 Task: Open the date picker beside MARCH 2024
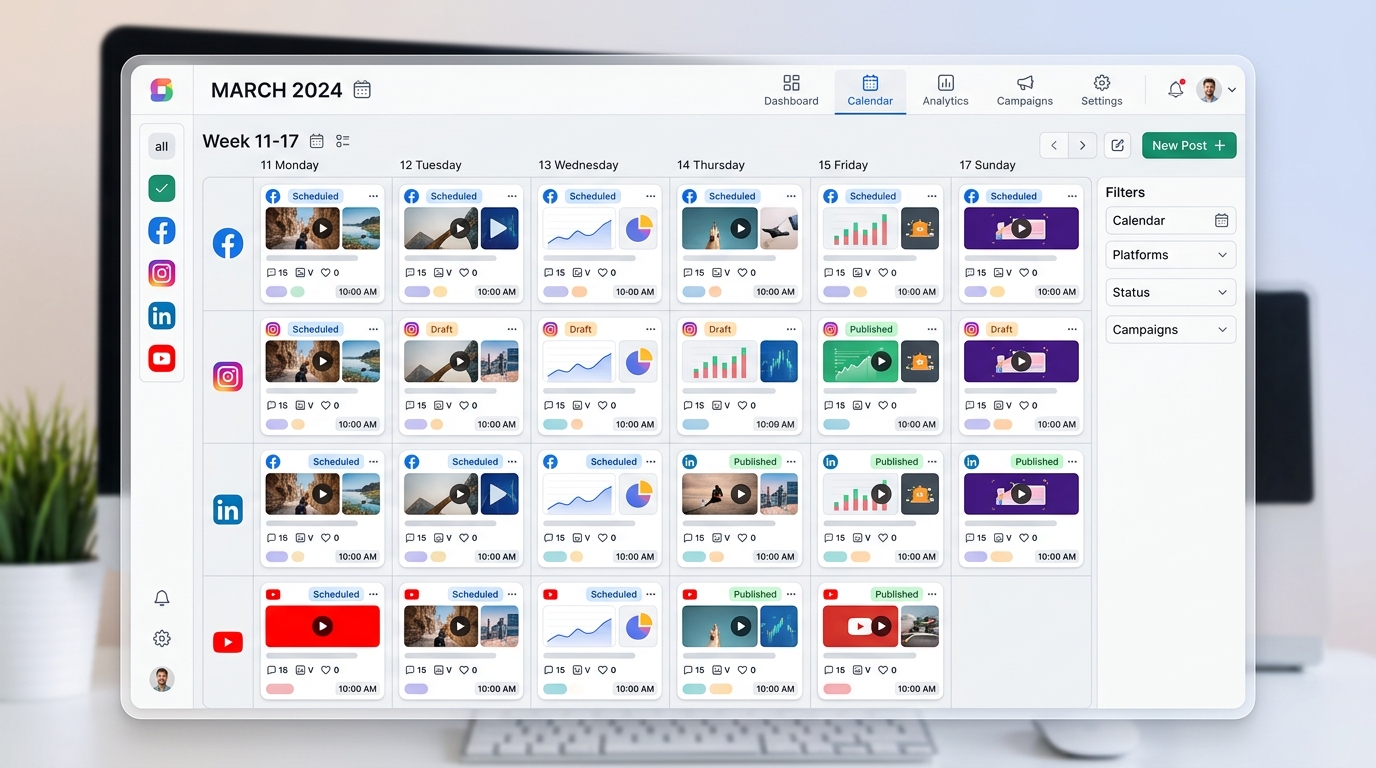[362, 90]
